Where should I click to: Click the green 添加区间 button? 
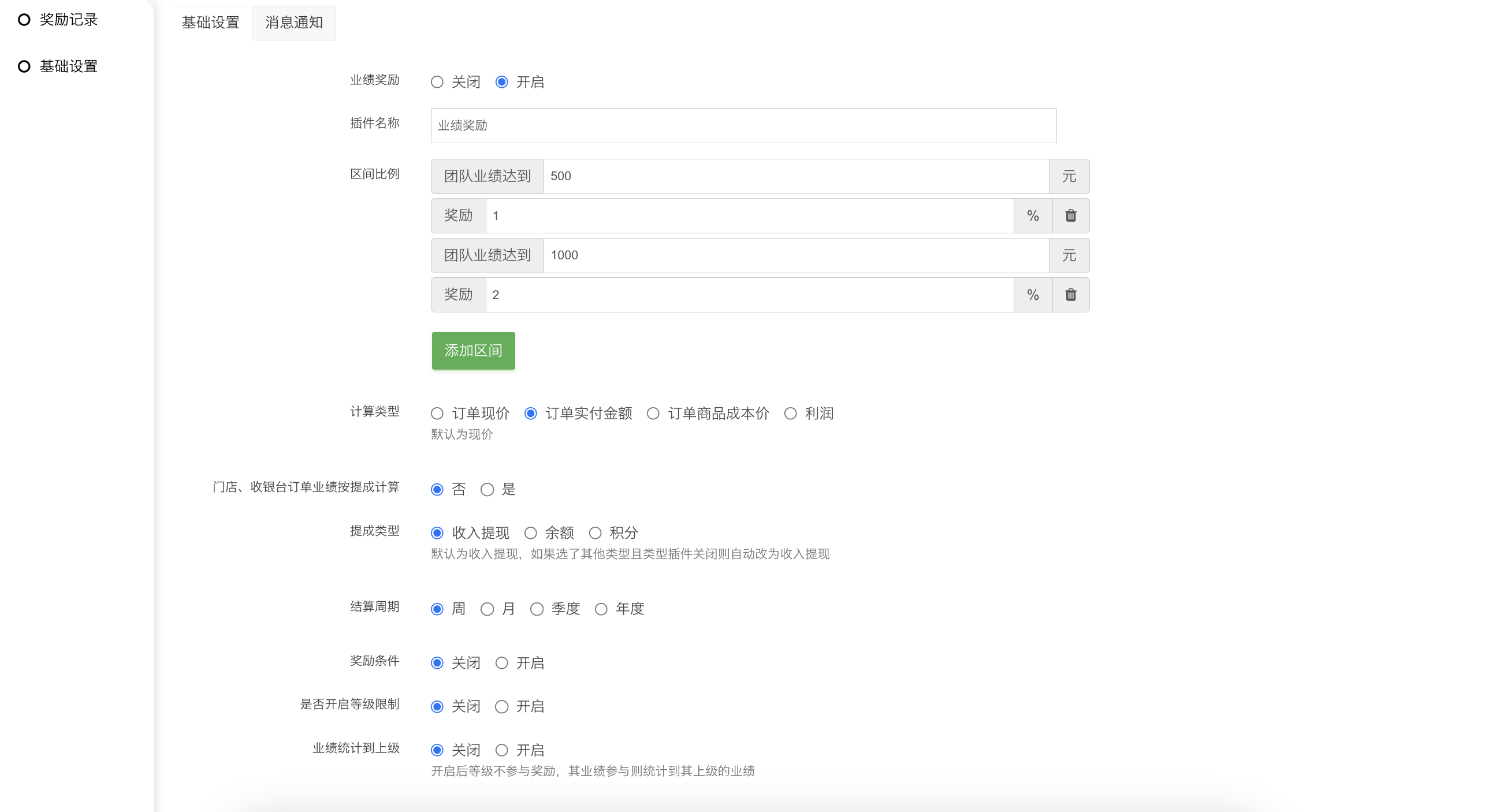click(473, 351)
